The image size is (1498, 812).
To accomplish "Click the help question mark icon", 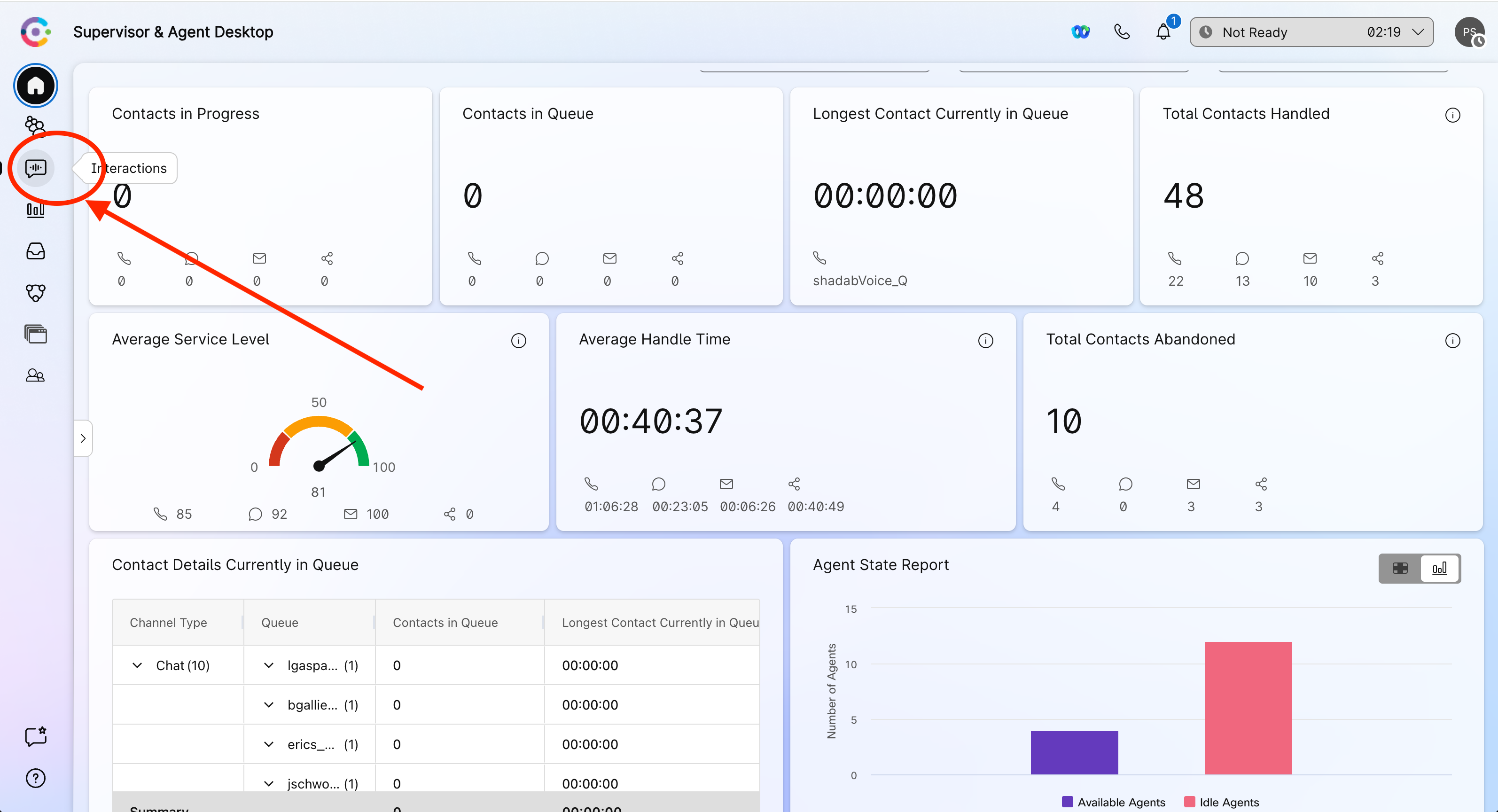I will tap(35, 778).
